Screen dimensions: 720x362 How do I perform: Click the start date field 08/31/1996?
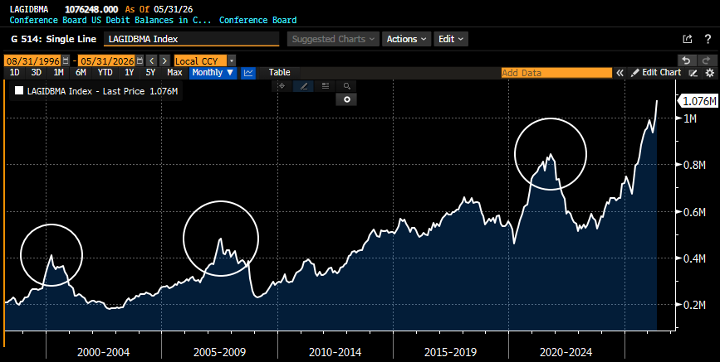click(x=33, y=61)
